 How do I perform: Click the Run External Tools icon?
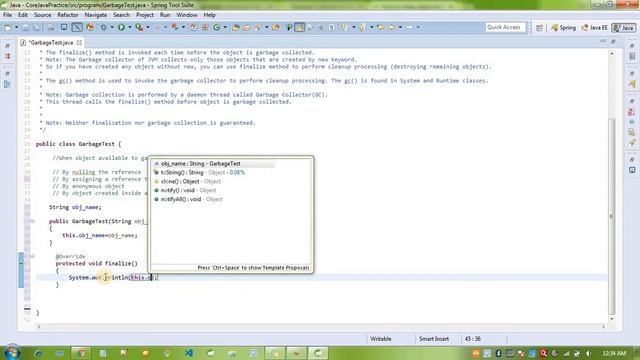point(139,27)
